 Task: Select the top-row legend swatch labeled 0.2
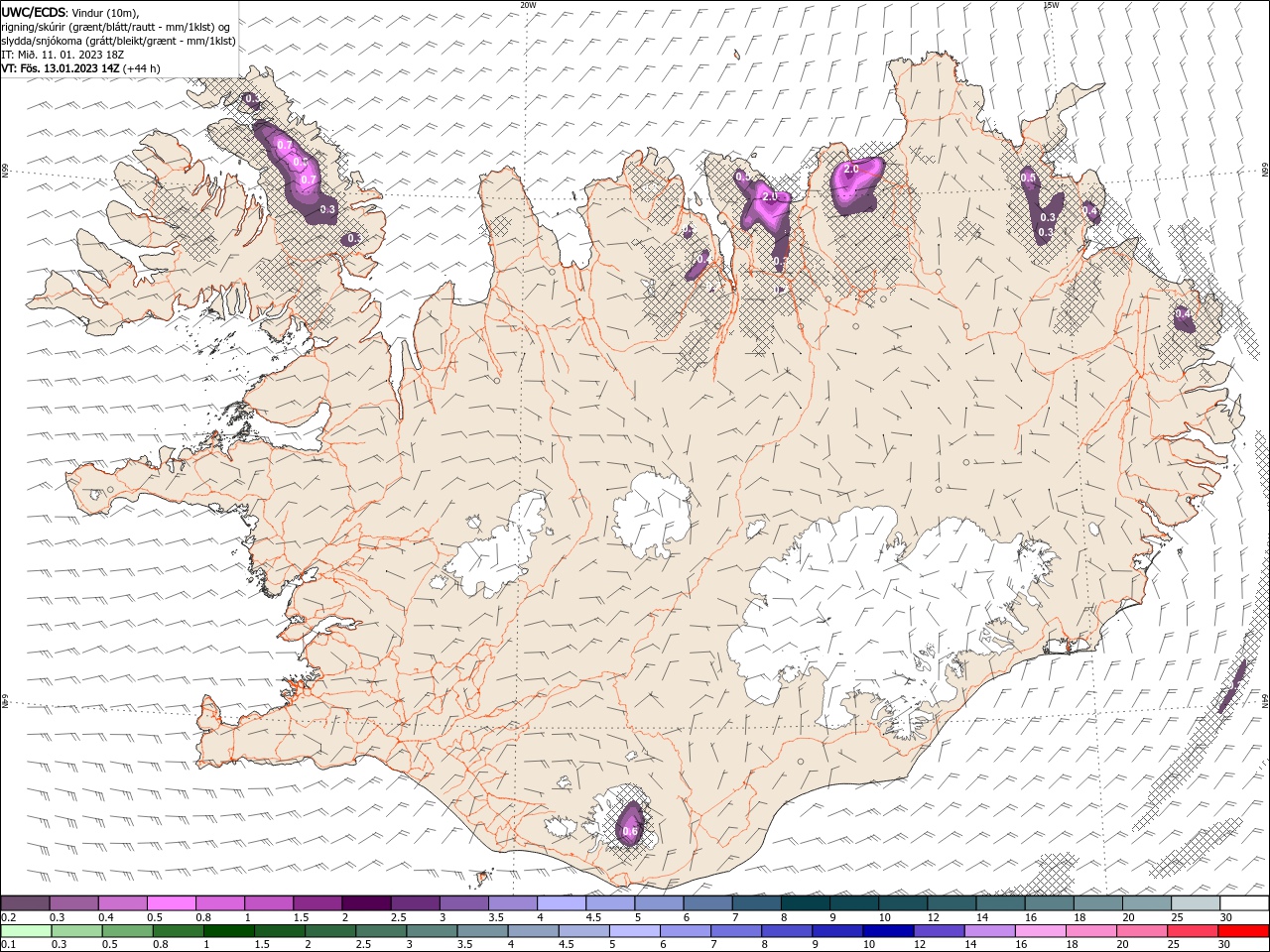25,902
